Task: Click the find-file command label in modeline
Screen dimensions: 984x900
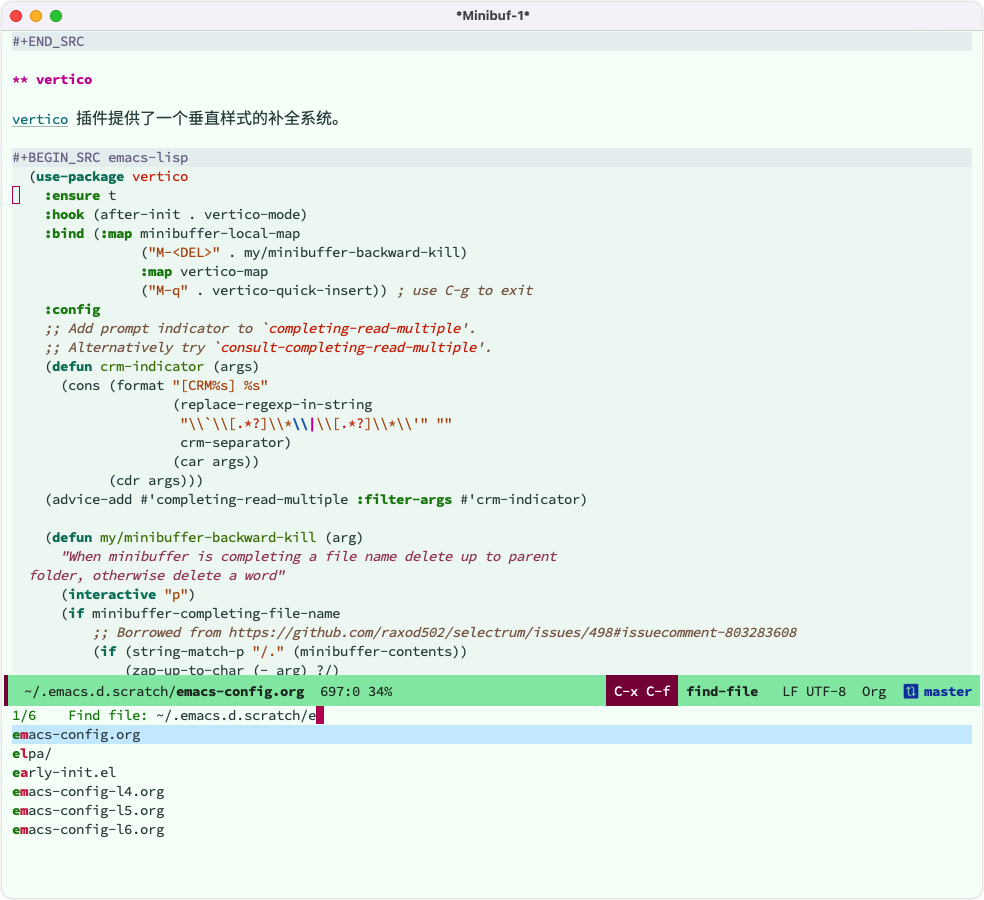Action: click(722, 692)
